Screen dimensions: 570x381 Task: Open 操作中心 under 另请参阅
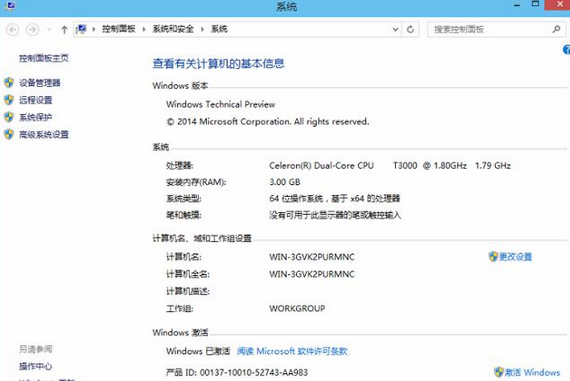click(36, 366)
